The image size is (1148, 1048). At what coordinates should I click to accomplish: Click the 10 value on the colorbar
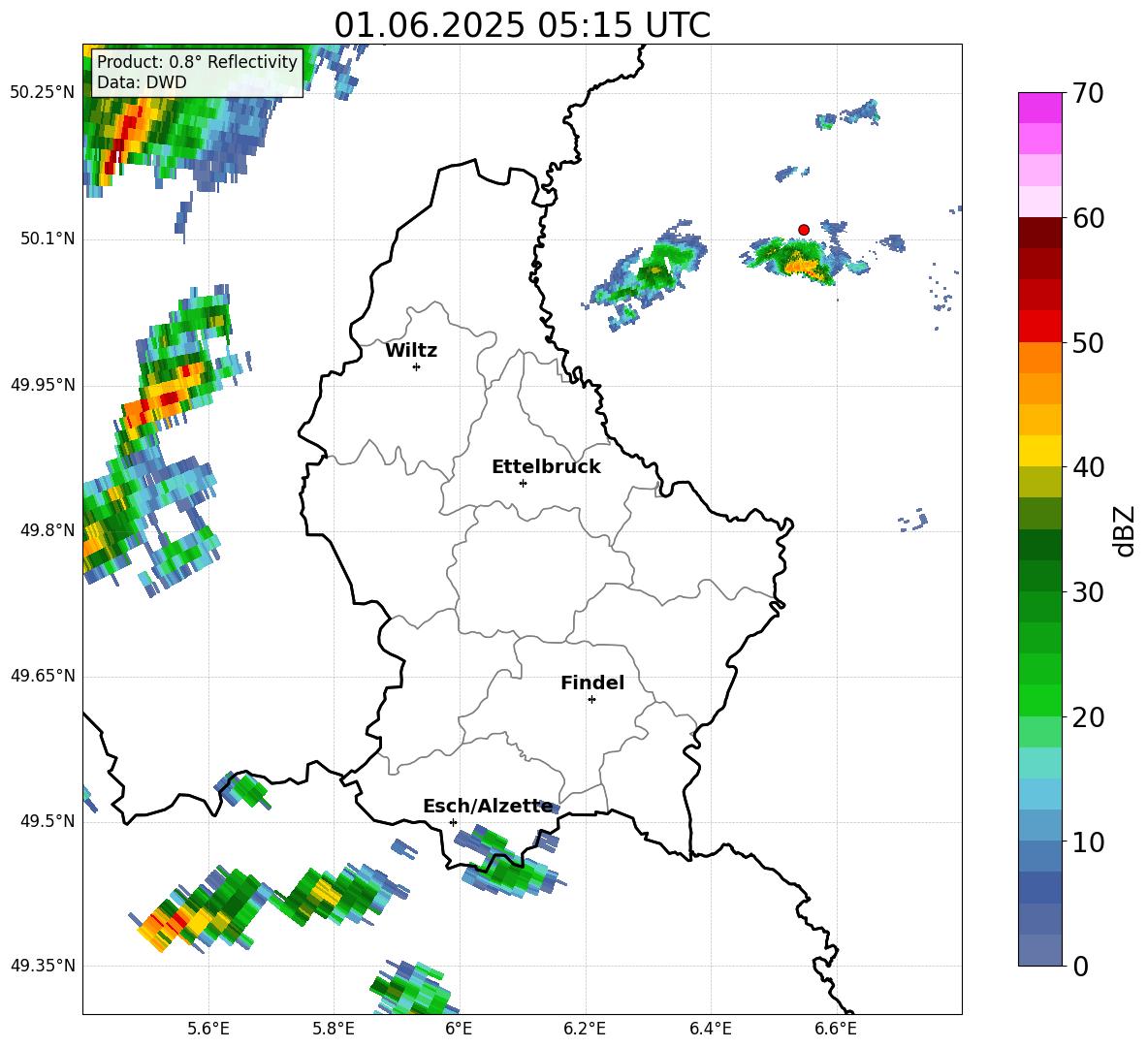pyautogui.click(x=1088, y=842)
